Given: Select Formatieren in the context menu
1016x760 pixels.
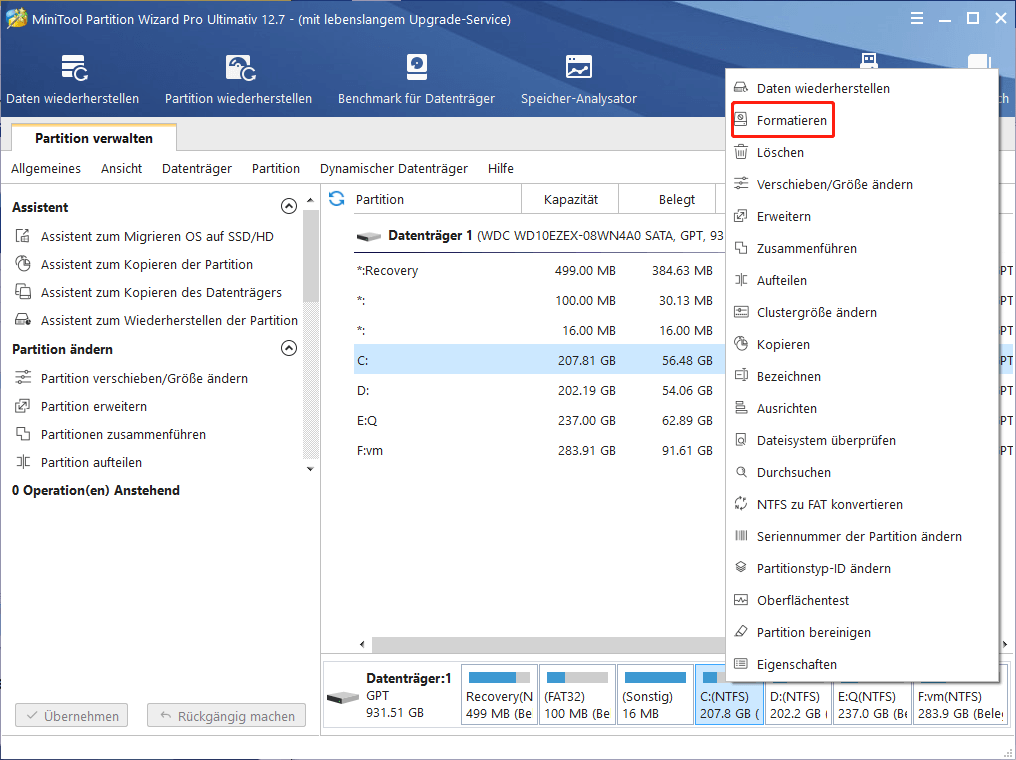Looking at the screenshot, I should coord(791,121).
